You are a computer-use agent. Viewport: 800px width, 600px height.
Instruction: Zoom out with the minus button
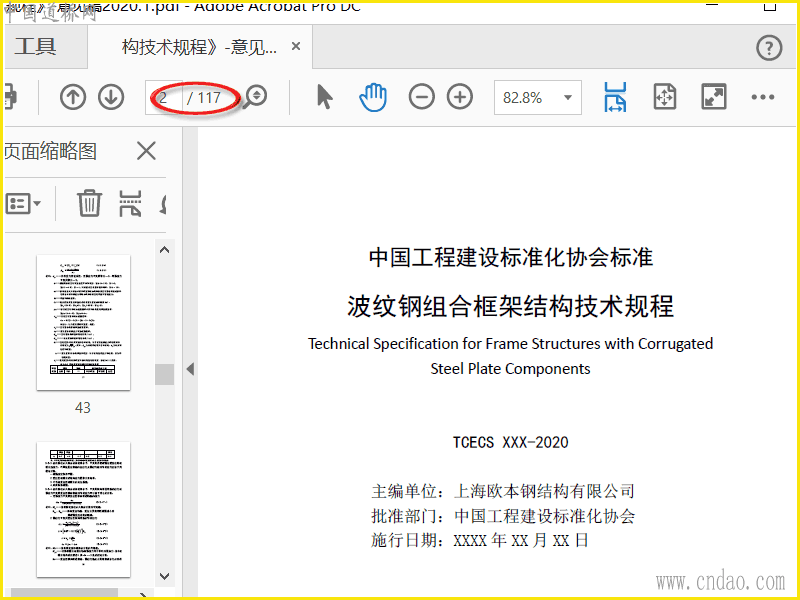tap(421, 97)
